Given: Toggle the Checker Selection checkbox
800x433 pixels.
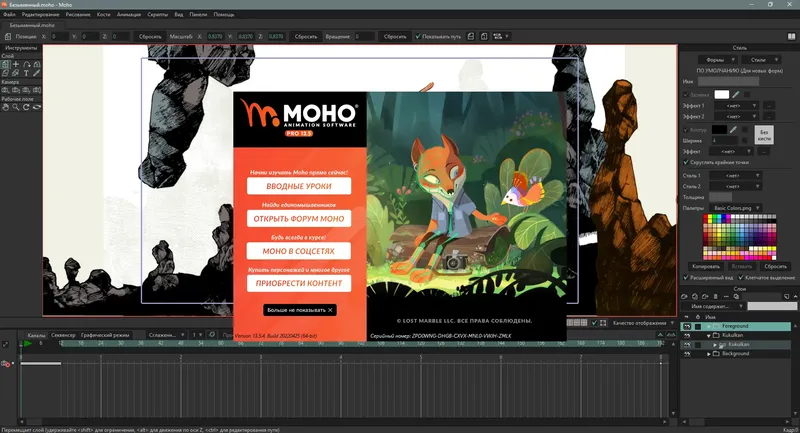Looking at the screenshot, I should (741, 277).
